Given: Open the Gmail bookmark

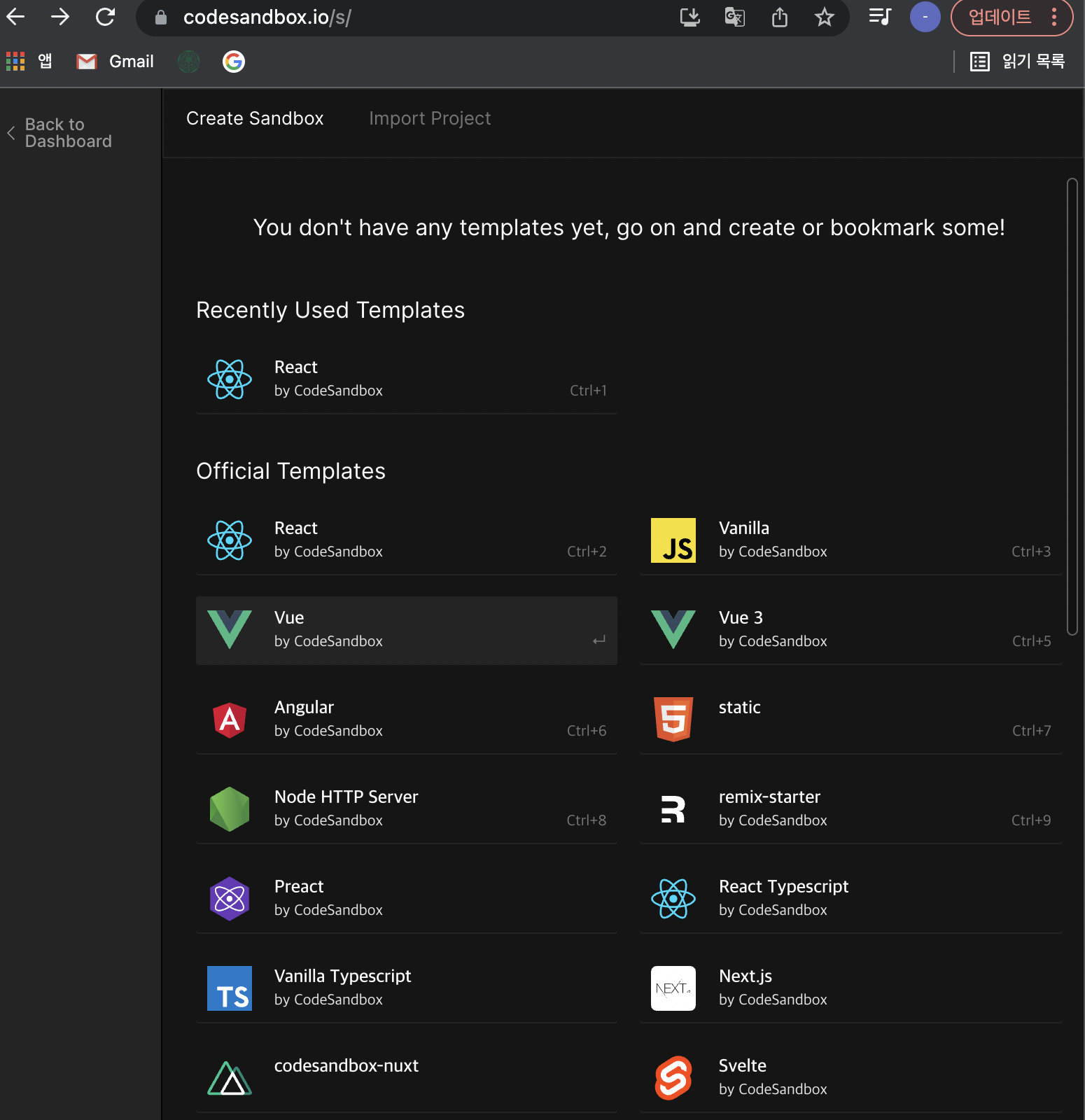Looking at the screenshot, I should tap(115, 62).
